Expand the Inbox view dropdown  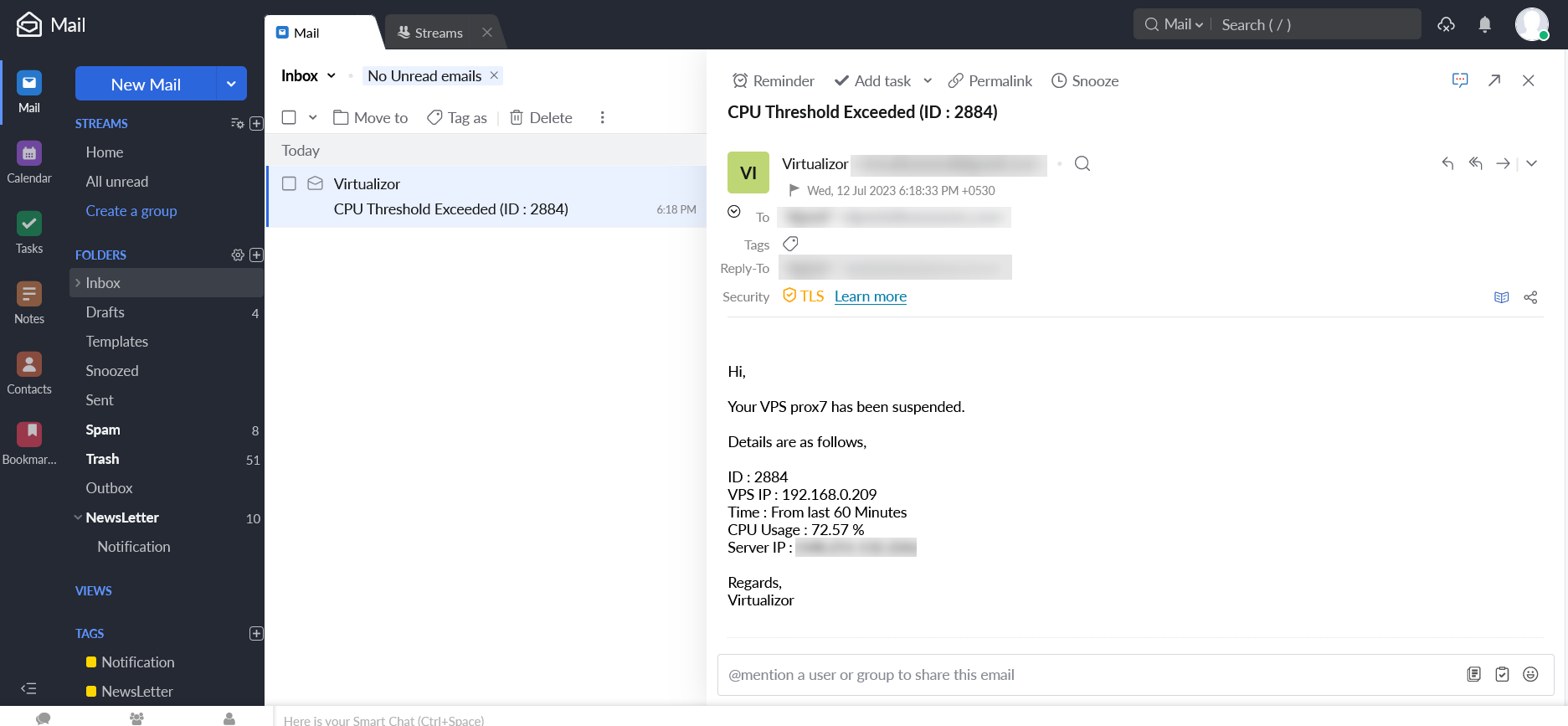331,75
